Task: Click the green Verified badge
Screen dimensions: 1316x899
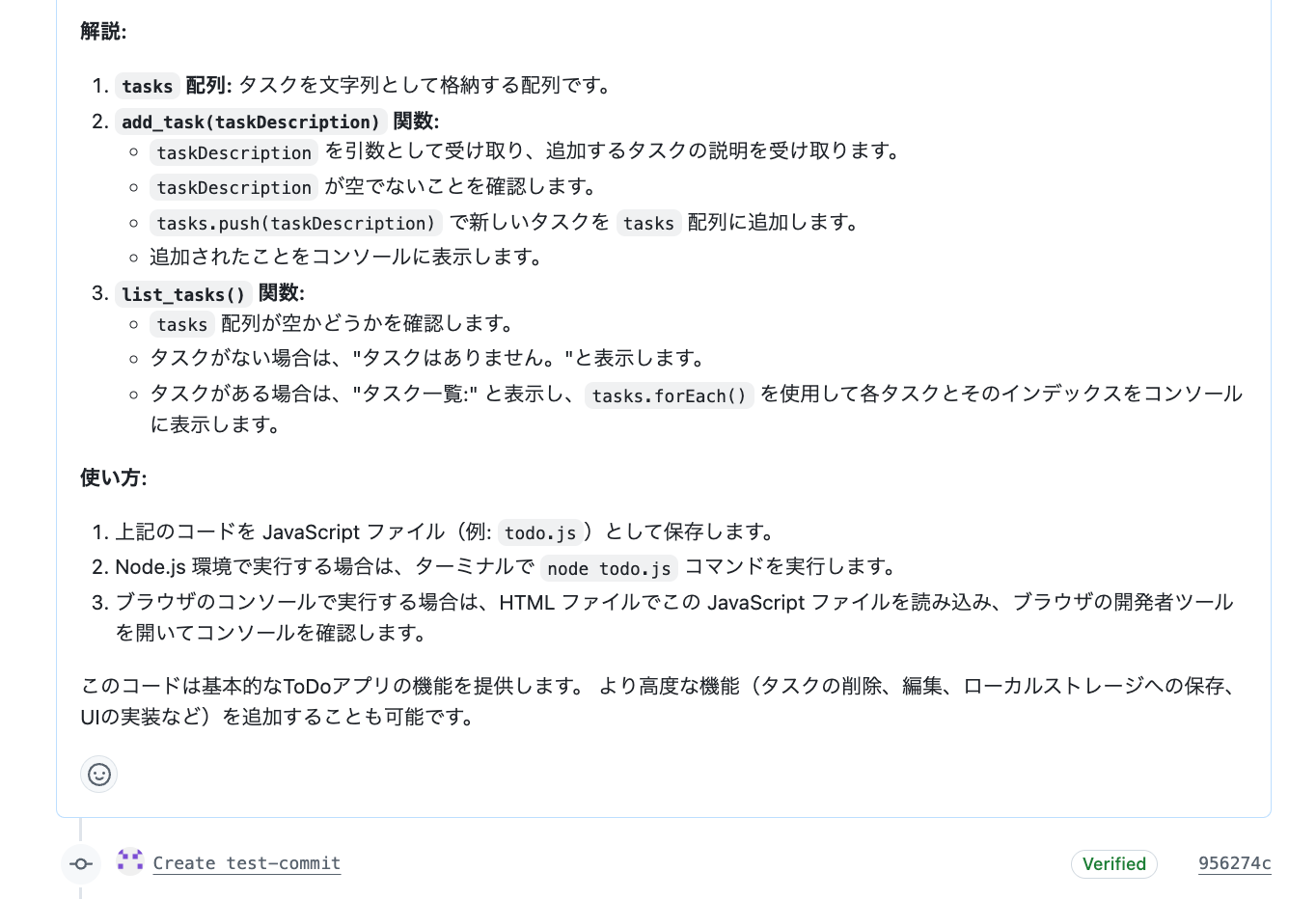Action: click(1113, 864)
